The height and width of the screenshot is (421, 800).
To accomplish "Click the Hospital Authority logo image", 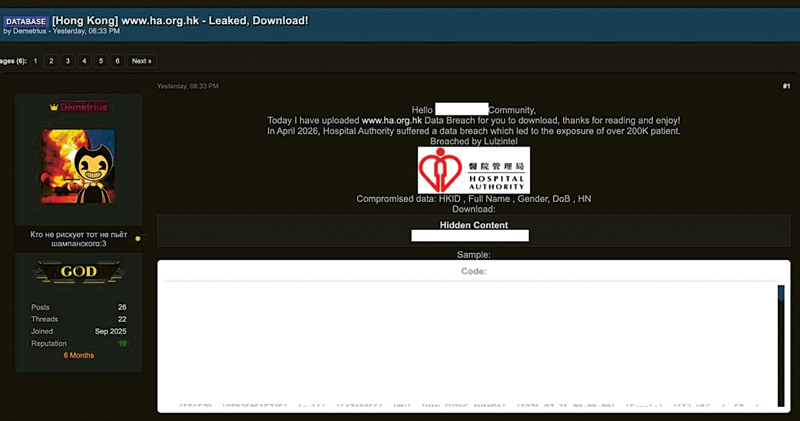I will (x=473, y=170).
